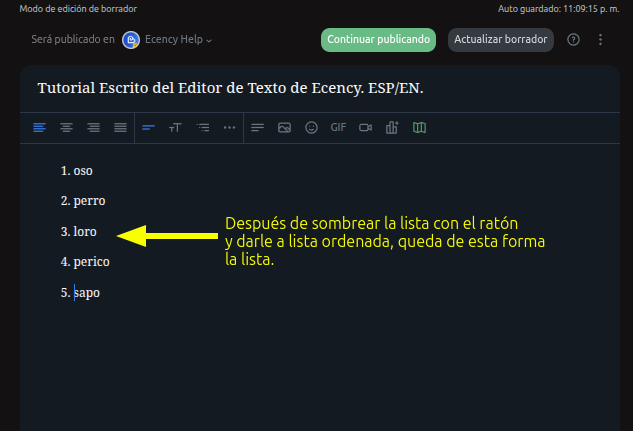The height and width of the screenshot is (431, 633).
Task: Click the list item 'perico'
Action: [91, 262]
